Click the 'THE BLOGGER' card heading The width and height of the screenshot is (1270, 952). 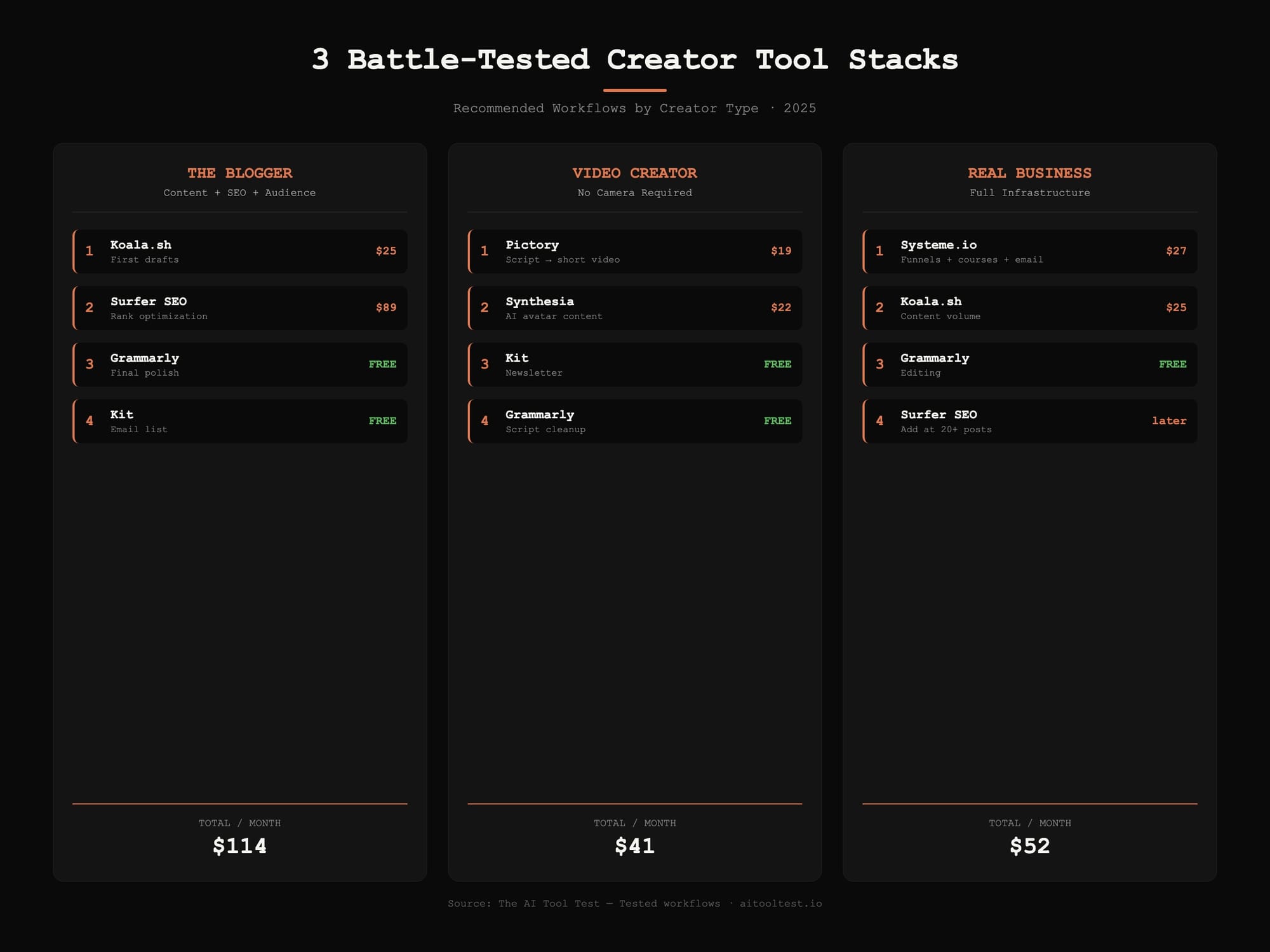pyautogui.click(x=240, y=173)
